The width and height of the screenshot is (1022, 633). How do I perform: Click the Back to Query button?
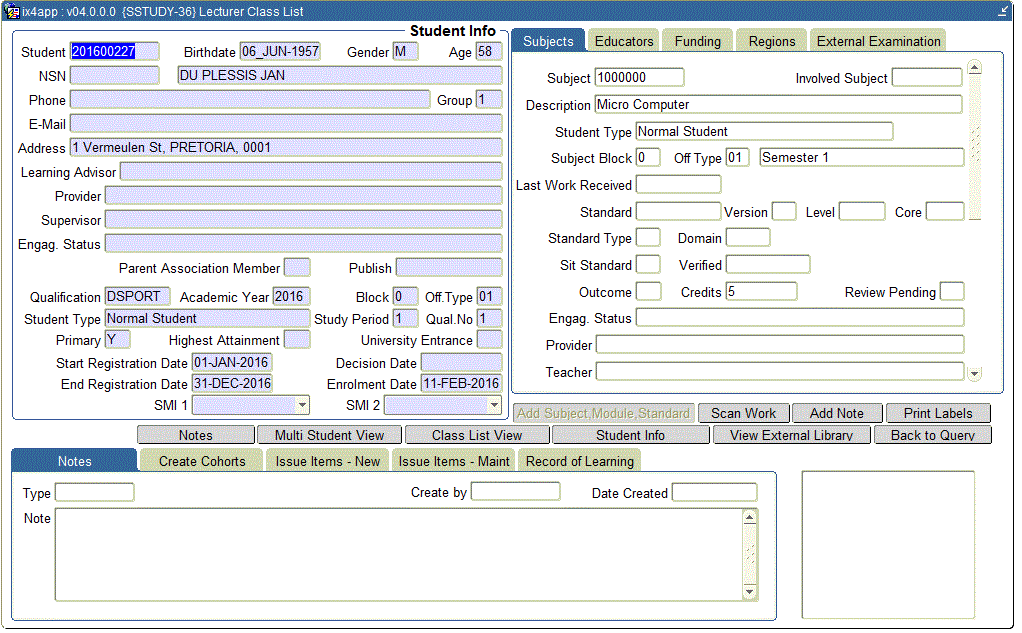click(x=932, y=435)
